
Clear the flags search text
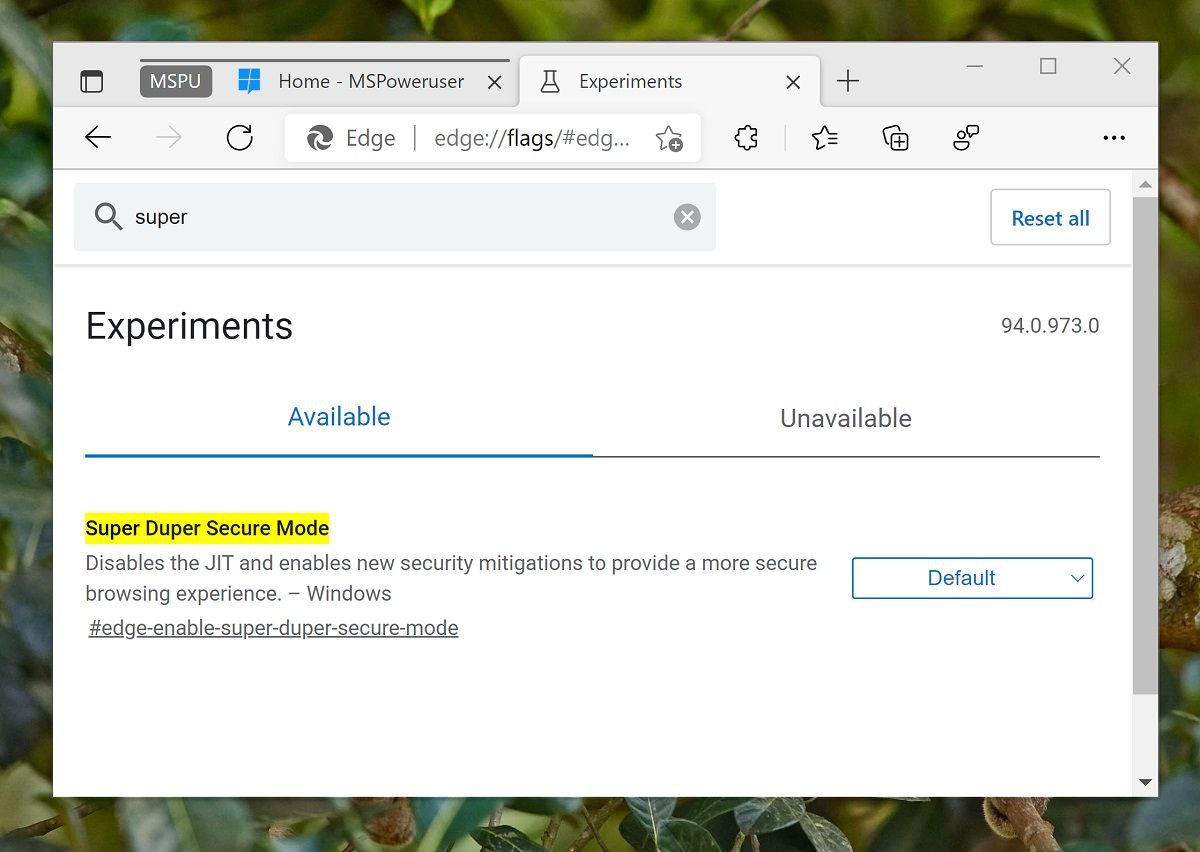pyautogui.click(x=687, y=217)
